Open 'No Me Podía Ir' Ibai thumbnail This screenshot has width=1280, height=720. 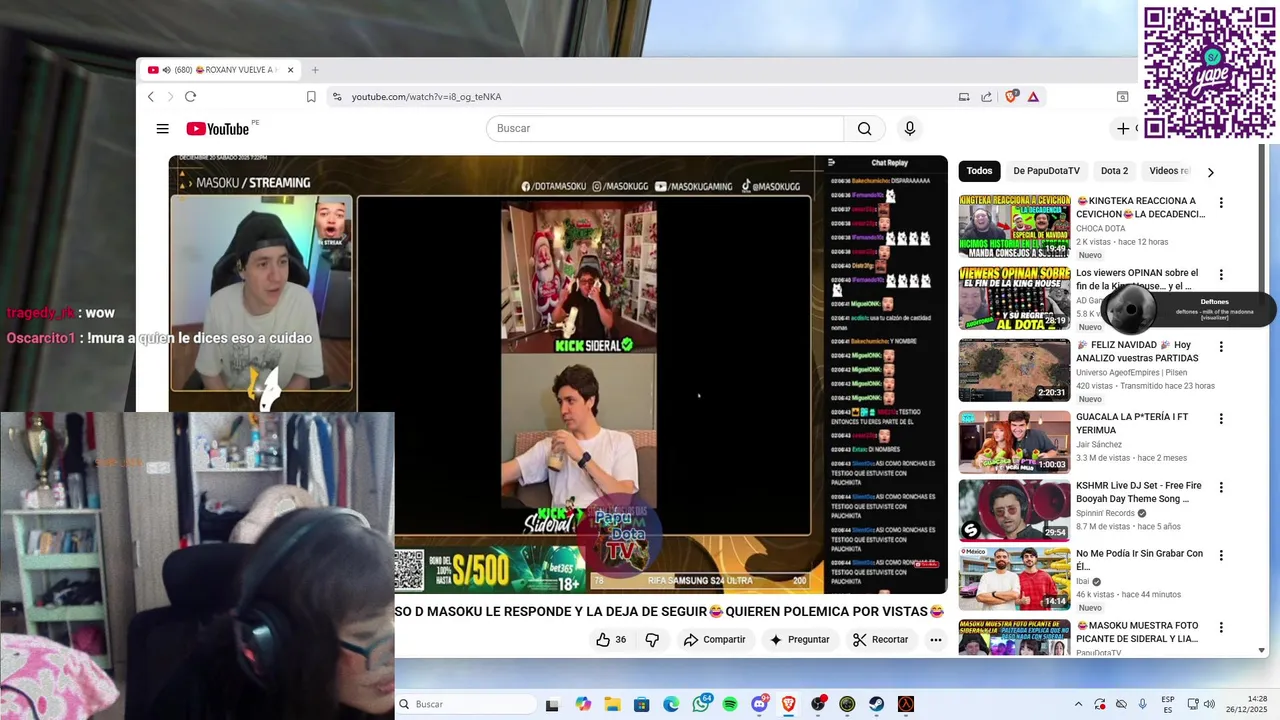1014,578
